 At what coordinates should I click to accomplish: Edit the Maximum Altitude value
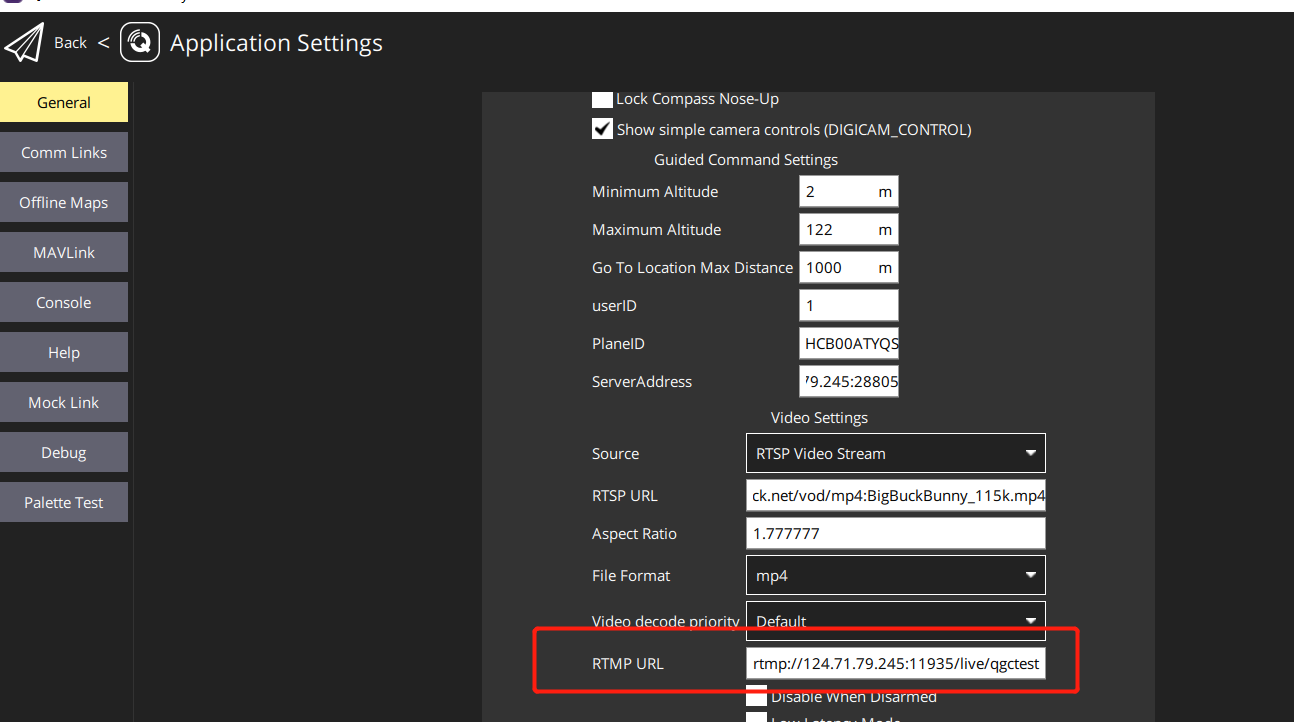[848, 229]
